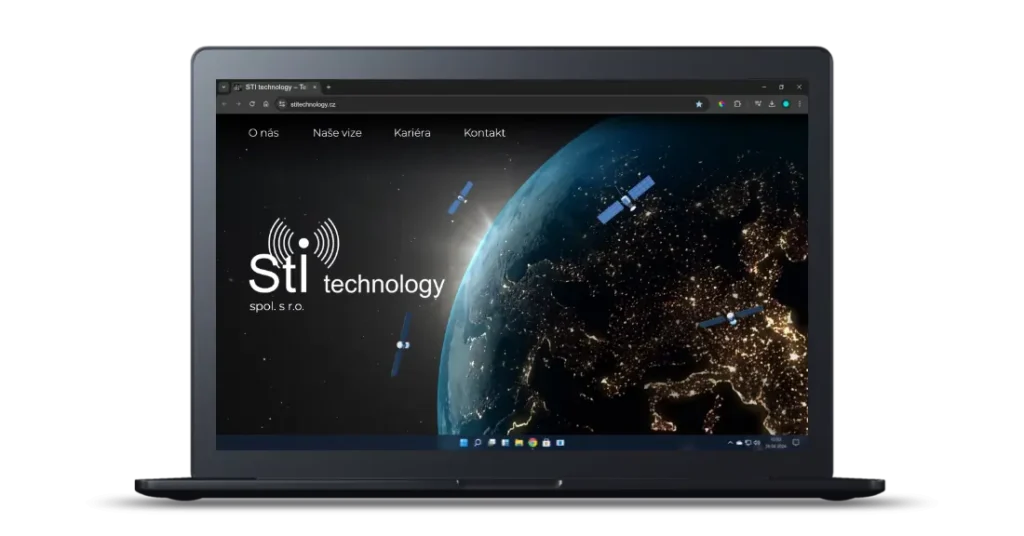The image size is (1024, 536).
Task: Open the Chrome three-dot menu
Action: [799, 104]
